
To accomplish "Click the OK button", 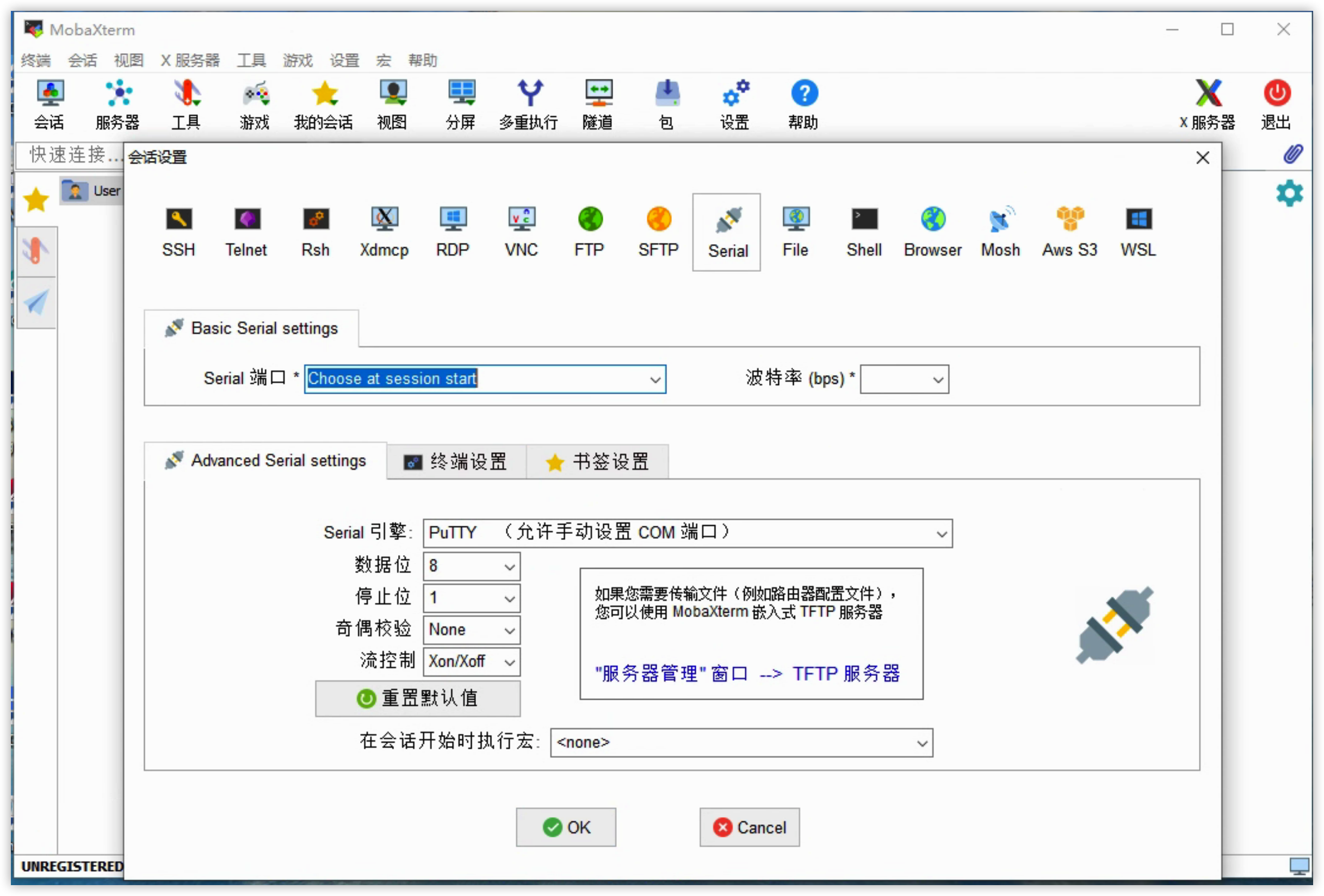I will [x=566, y=827].
